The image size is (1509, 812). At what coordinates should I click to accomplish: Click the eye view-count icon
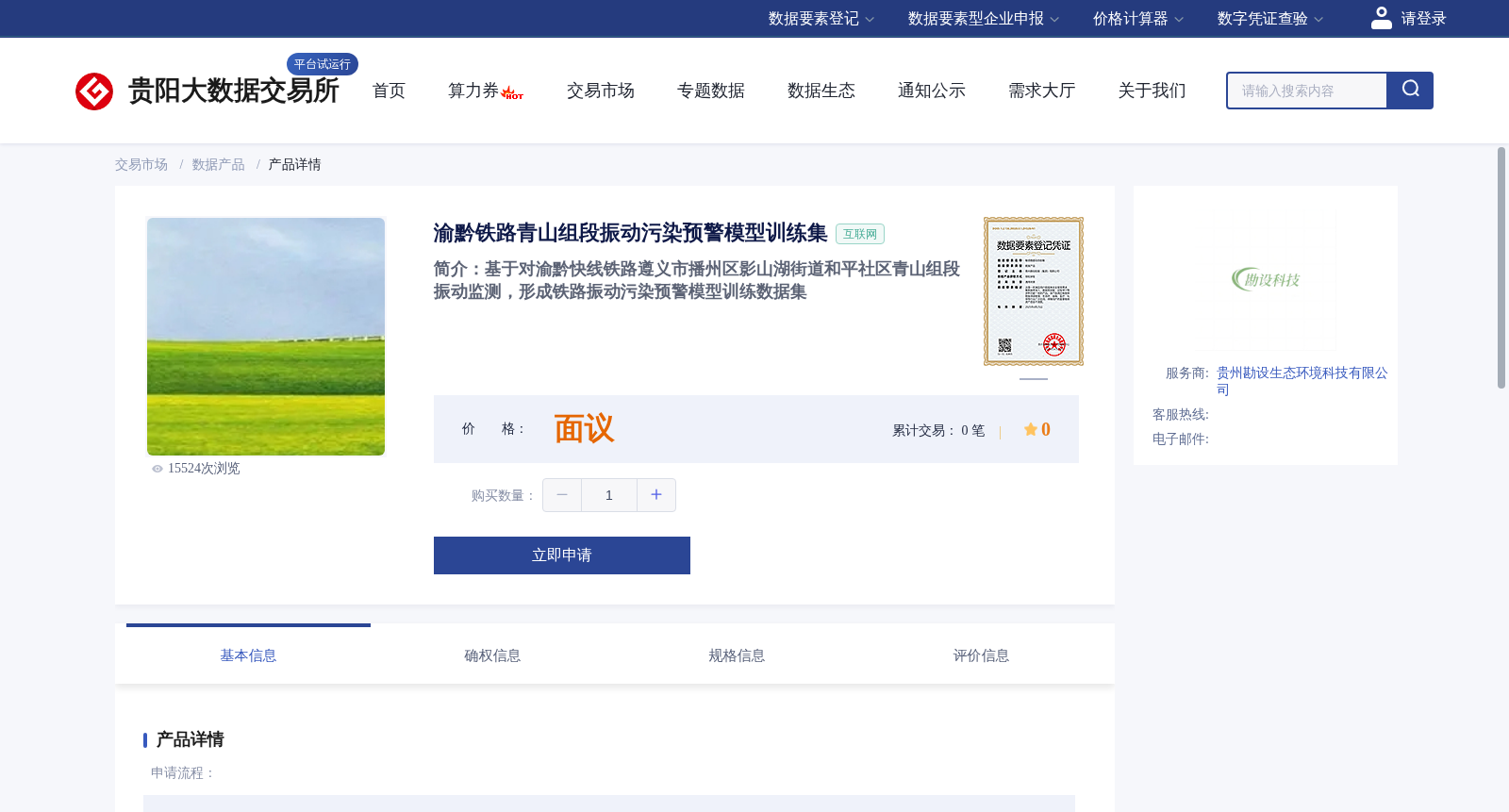click(158, 469)
